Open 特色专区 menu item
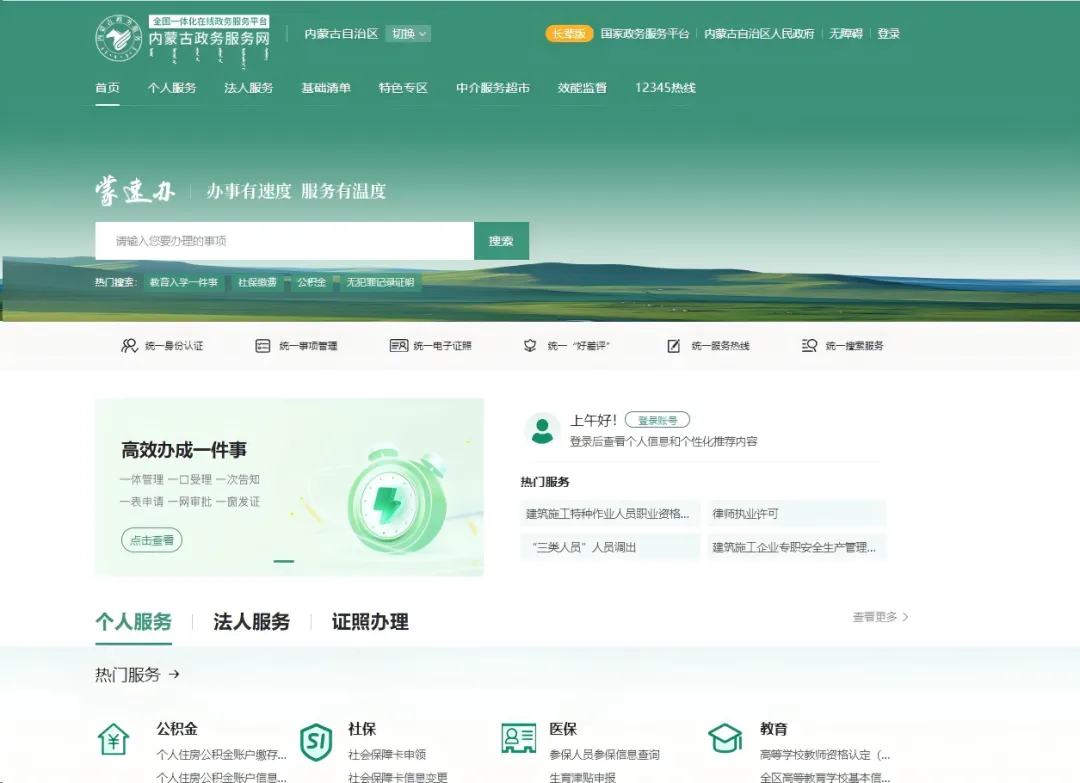1080x783 pixels. pyautogui.click(x=404, y=88)
